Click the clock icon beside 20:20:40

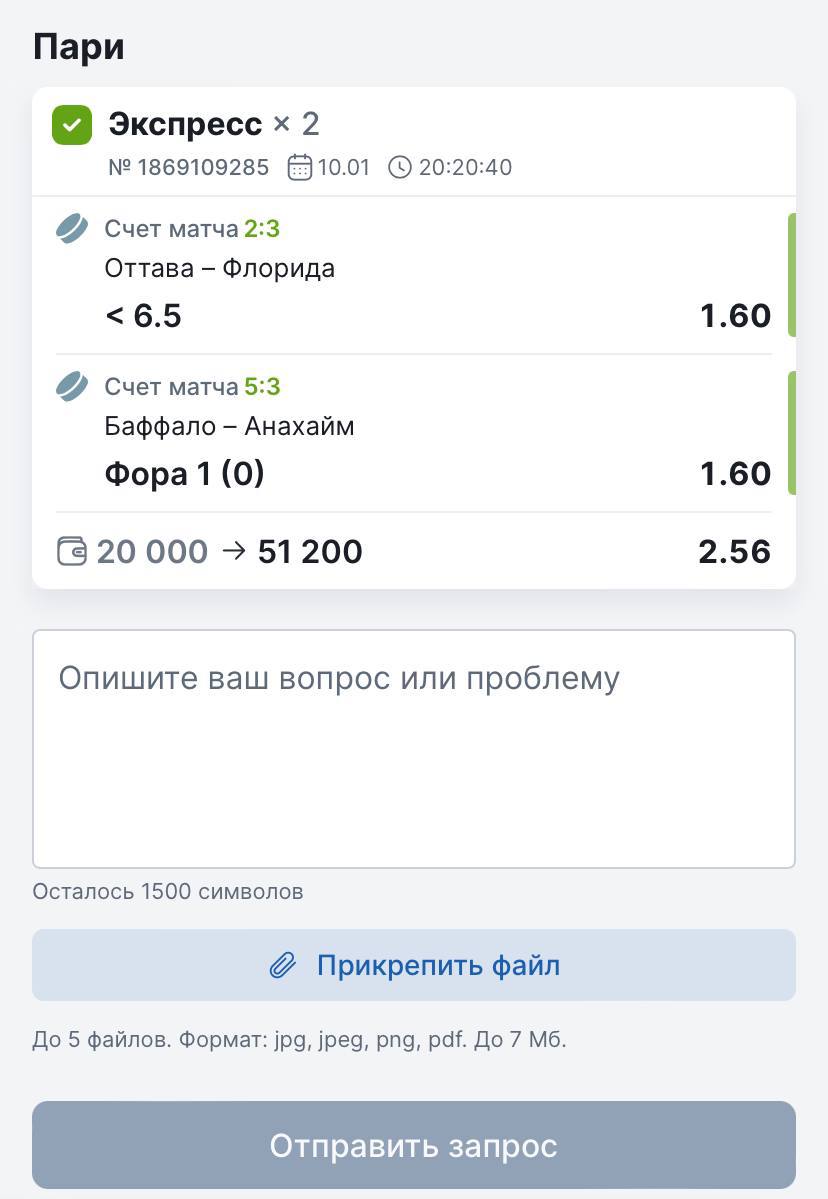pyautogui.click(x=399, y=167)
